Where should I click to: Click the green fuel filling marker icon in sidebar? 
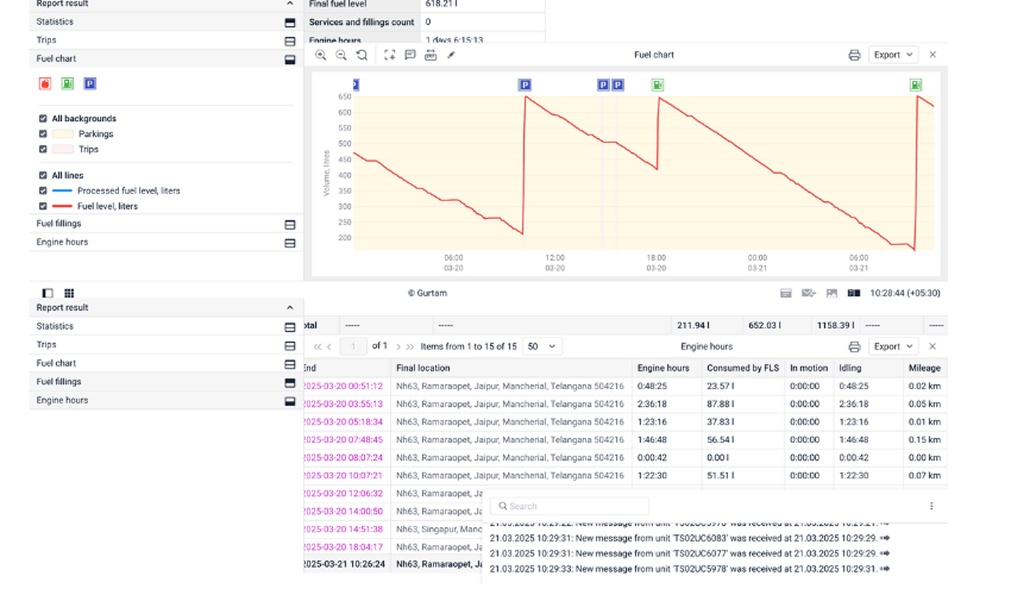[x=68, y=84]
